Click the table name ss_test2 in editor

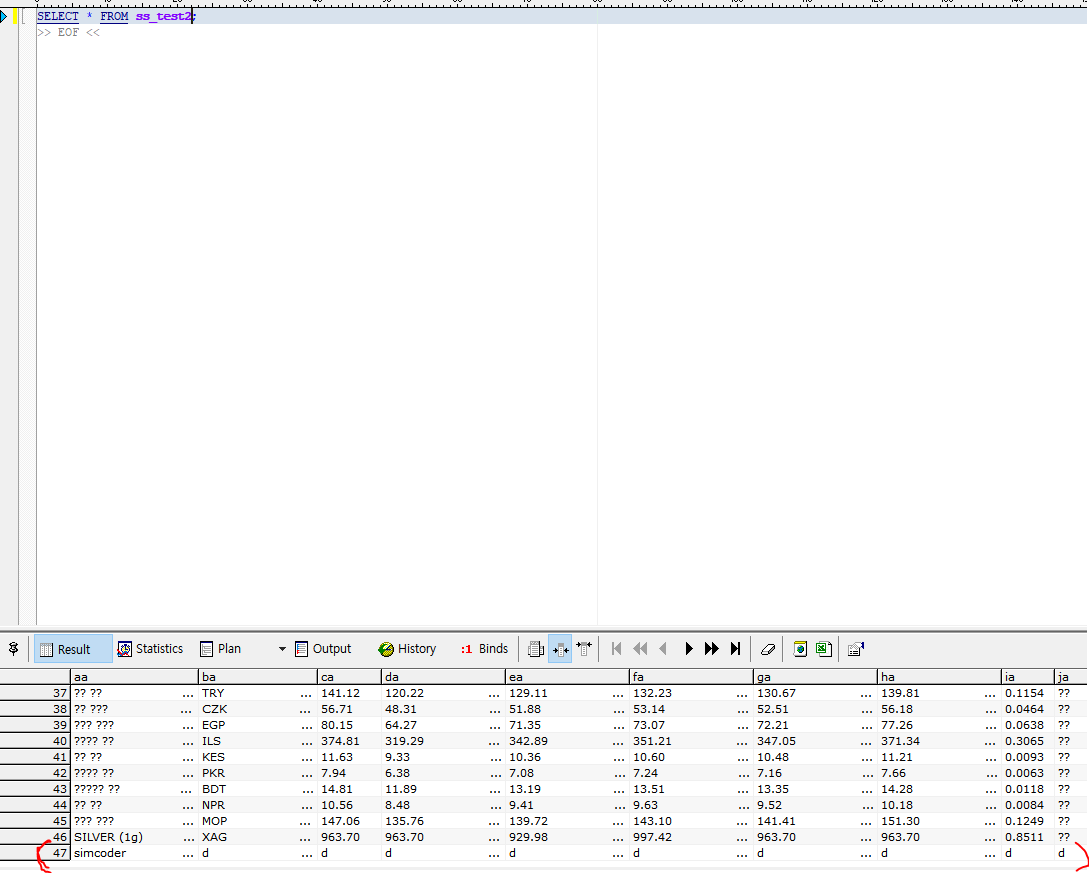pos(163,16)
